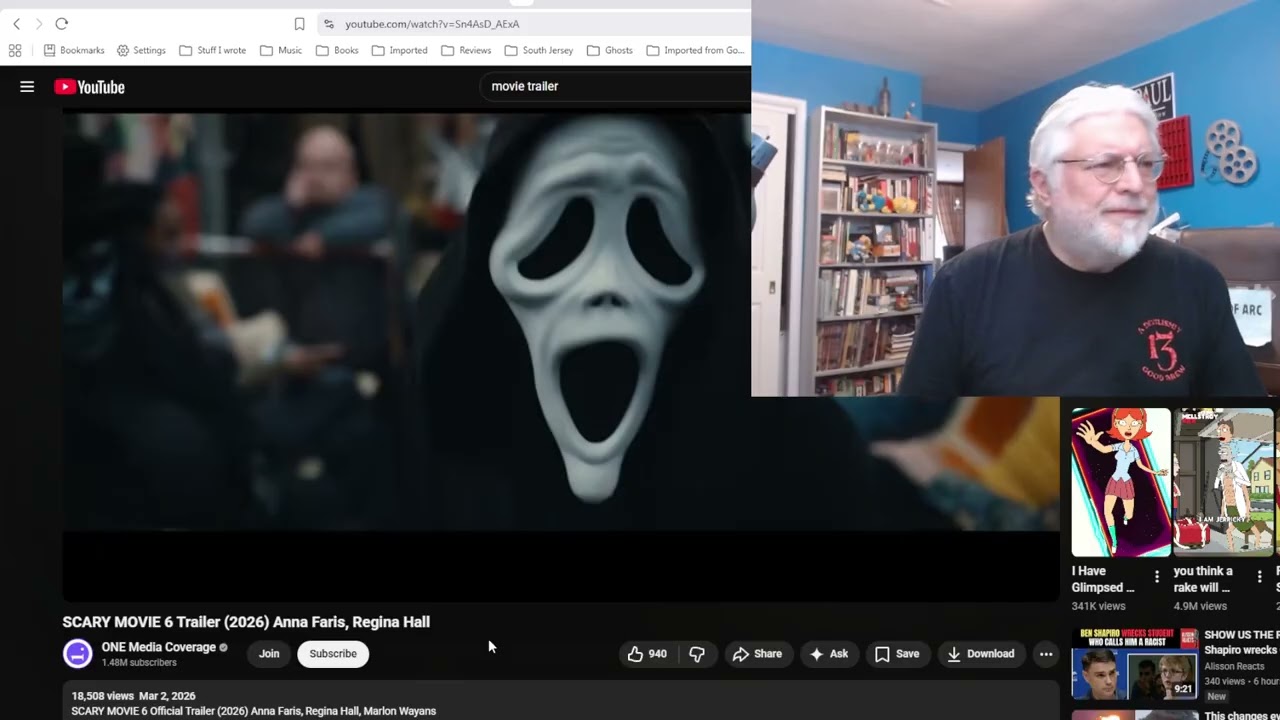The width and height of the screenshot is (1280, 720).
Task: Bookmark this page using the bookmark icon
Action: point(299,23)
